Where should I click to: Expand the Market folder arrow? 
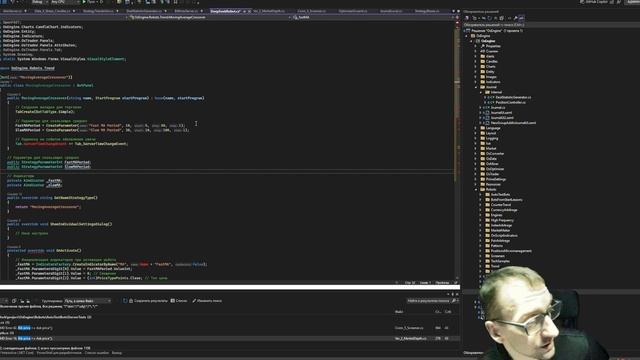pos(476,149)
